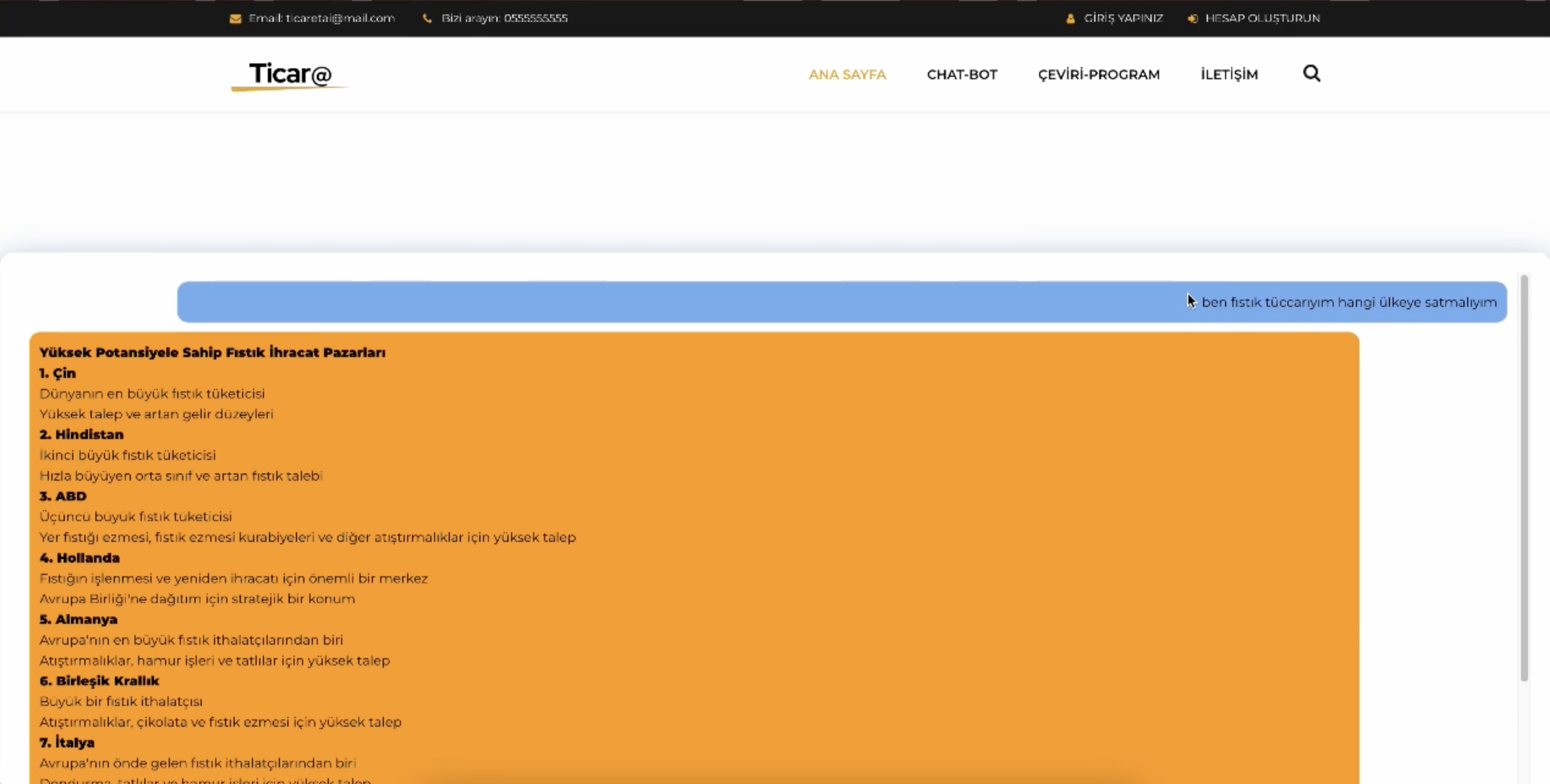Open the ÇEVİRİ-PROGRAM menu item
Screen dimensions: 1550x784
point(1099,74)
